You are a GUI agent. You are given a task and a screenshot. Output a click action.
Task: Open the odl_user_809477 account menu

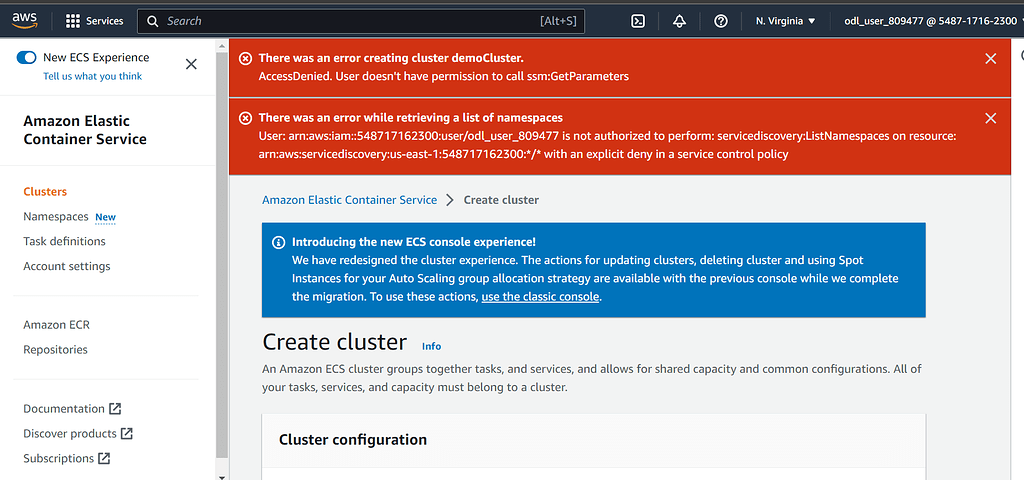coord(930,21)
